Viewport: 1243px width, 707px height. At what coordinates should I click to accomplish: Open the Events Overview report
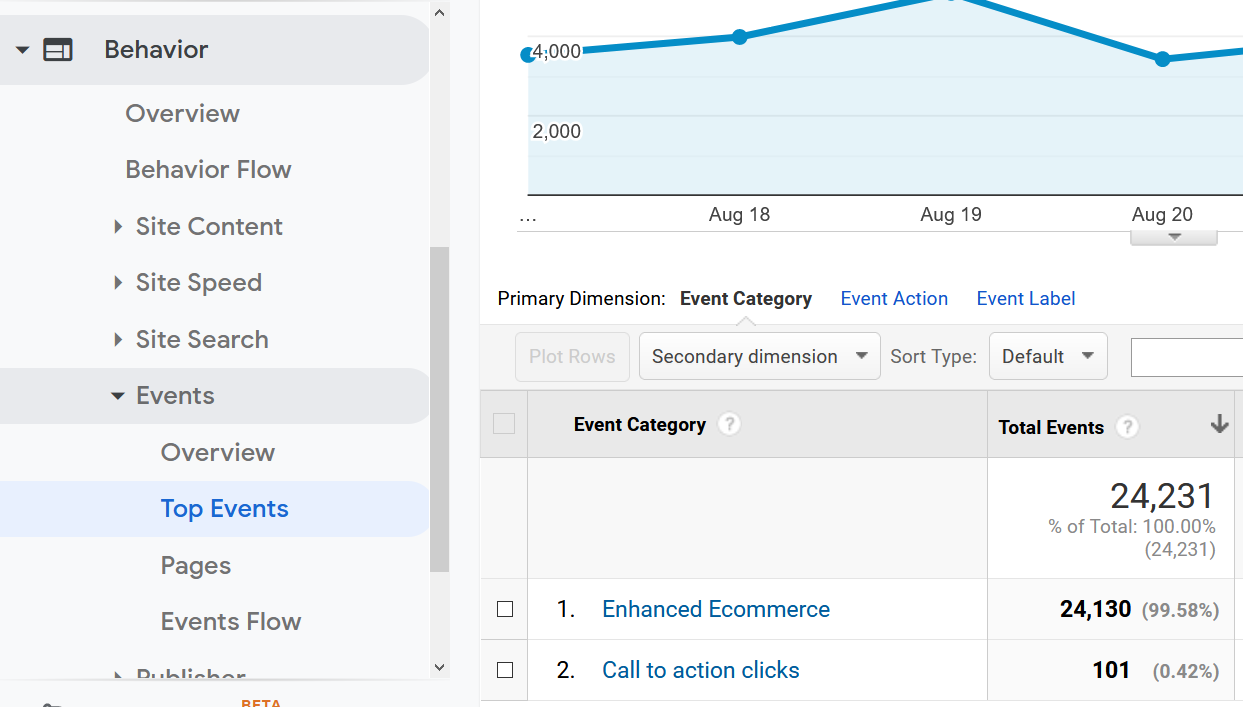[x=218, y=452]
